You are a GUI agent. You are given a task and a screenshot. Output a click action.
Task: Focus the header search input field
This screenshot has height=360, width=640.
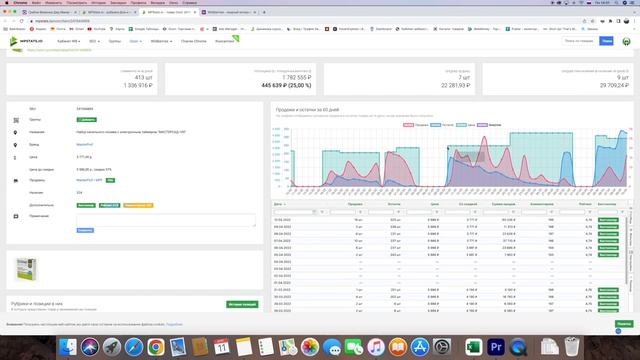580,41
